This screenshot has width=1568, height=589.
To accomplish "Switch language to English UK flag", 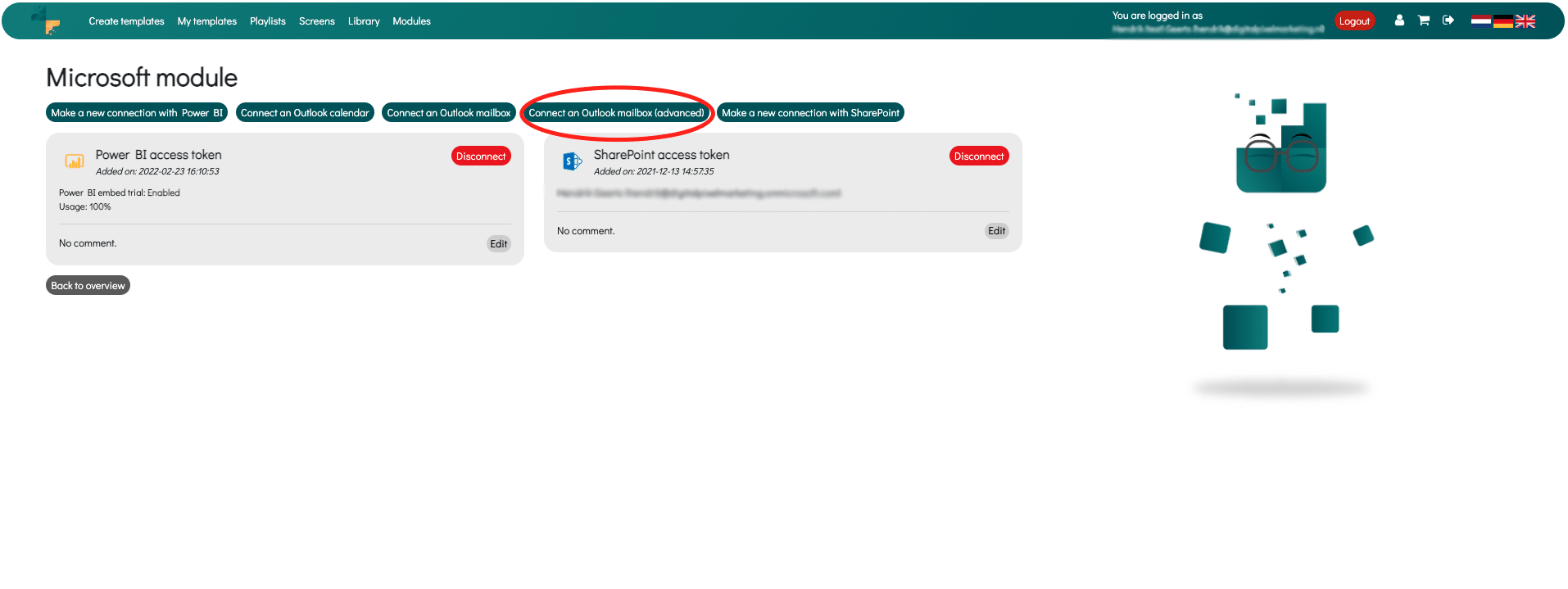I will pos(1525,21).
